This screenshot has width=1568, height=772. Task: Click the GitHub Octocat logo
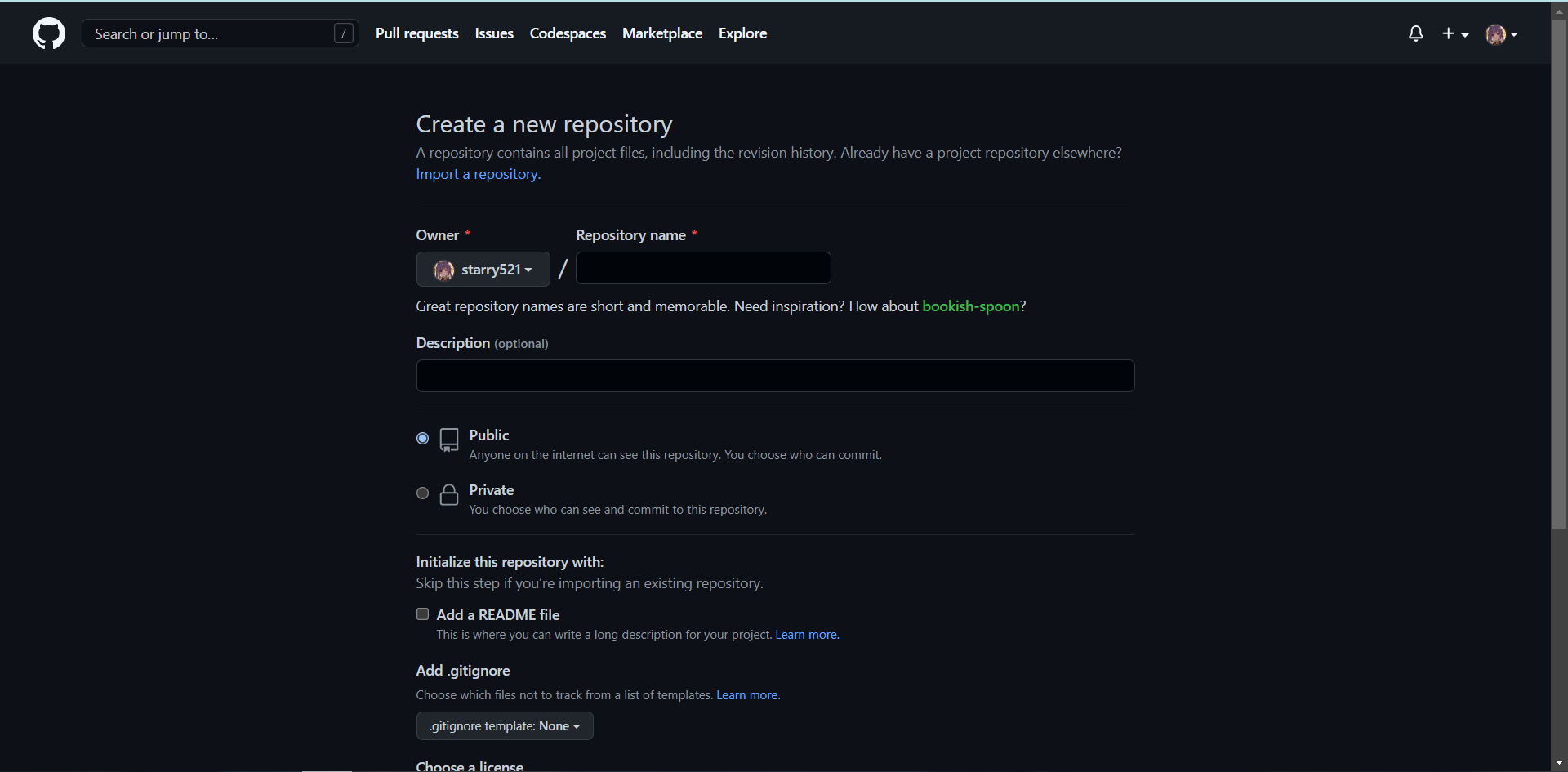pos(49,33)
